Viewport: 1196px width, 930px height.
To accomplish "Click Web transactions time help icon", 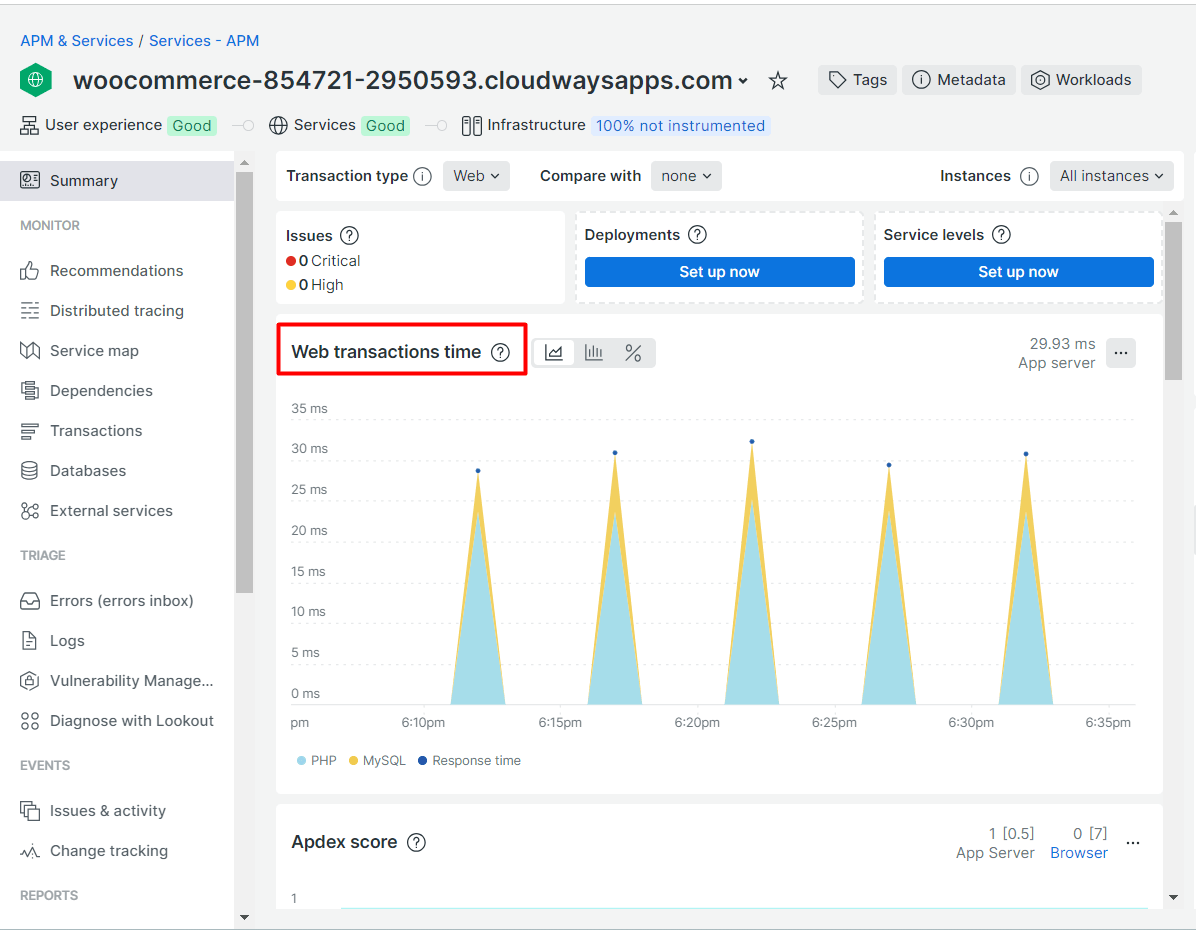I will point(500,352).
